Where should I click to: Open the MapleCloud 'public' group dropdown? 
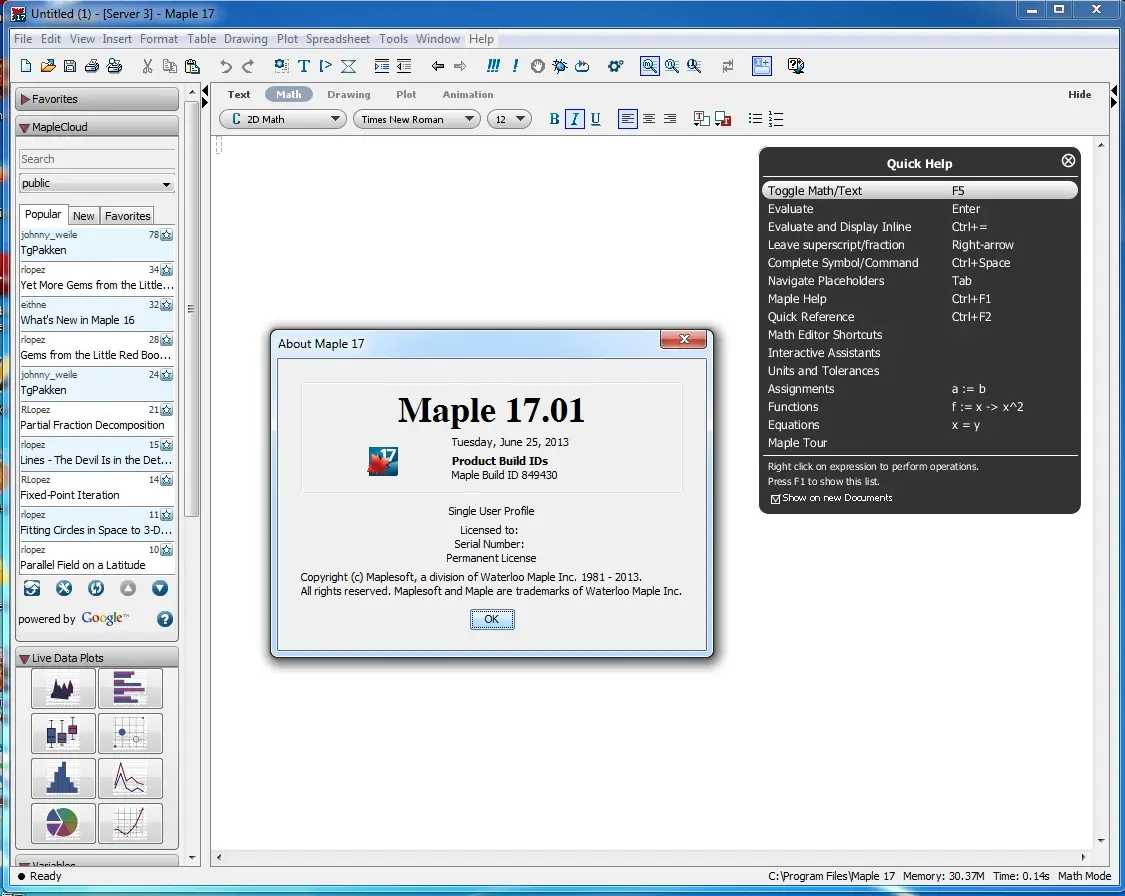[x=96, y=184]
